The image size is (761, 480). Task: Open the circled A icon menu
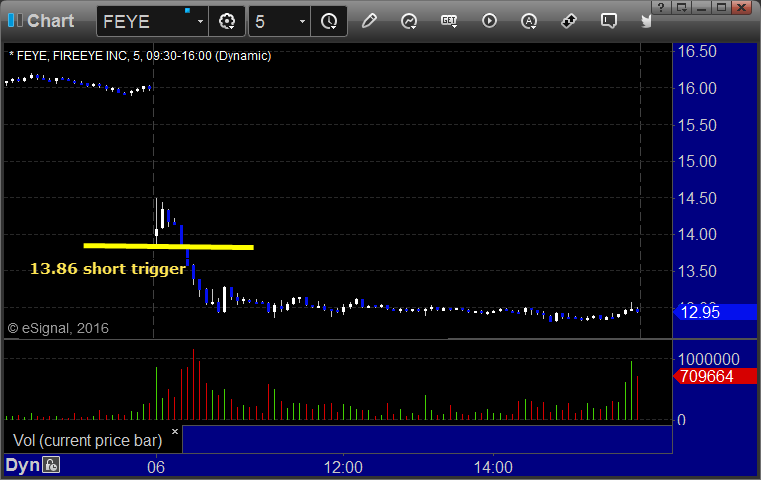(x=529, y=21)
